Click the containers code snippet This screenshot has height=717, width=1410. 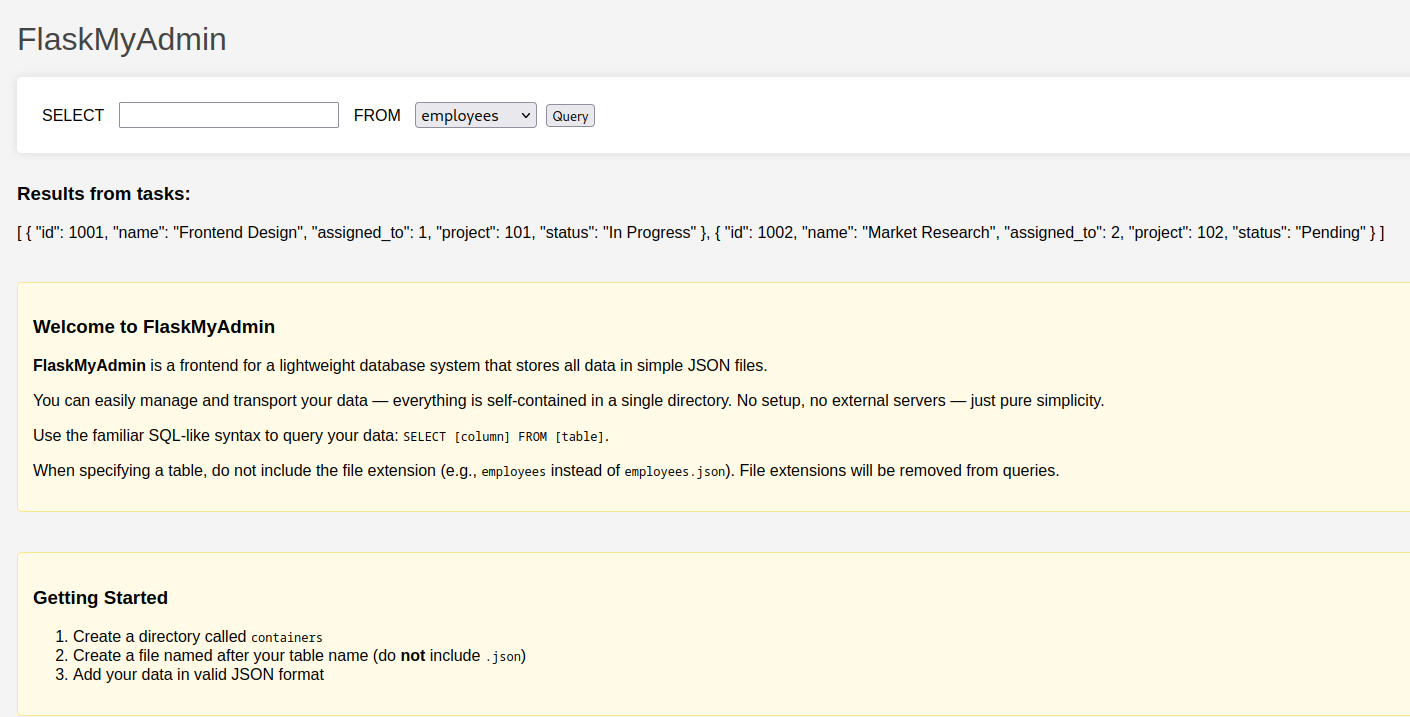pyautogui.click(x=286, y=637)
